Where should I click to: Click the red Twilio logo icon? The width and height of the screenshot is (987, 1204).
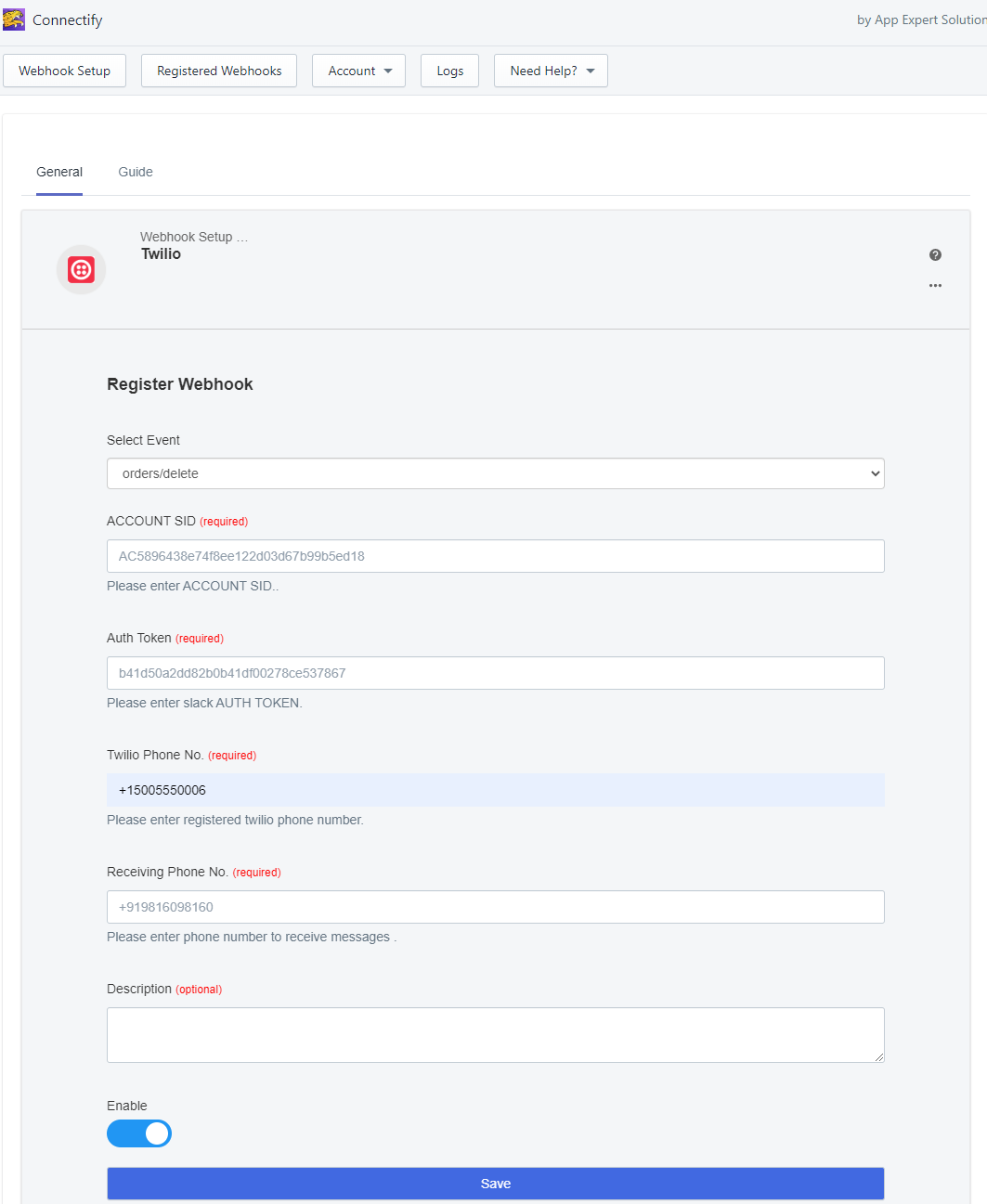pos(82,270)
